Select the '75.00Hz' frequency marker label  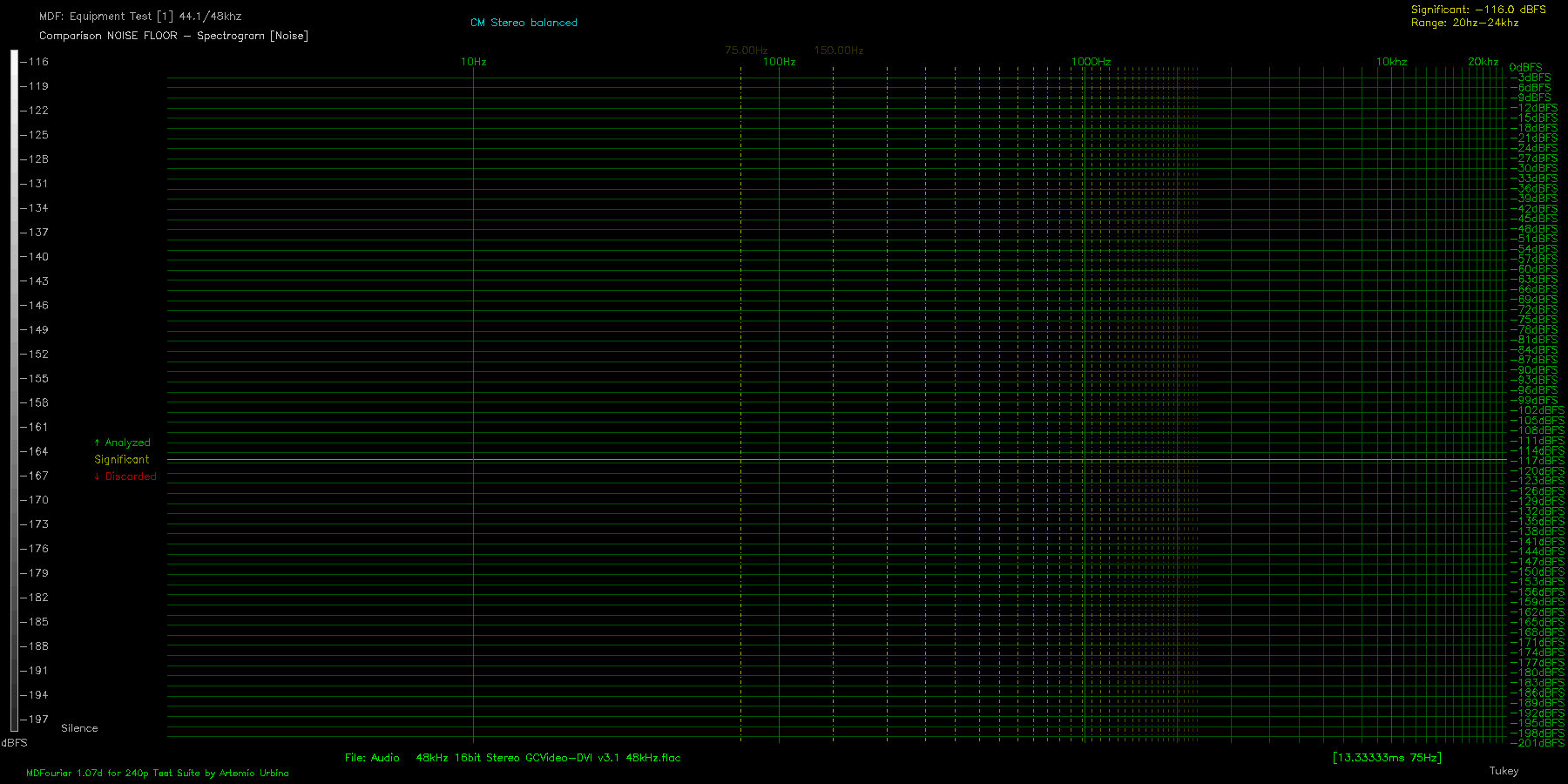[x=747, y=51]
